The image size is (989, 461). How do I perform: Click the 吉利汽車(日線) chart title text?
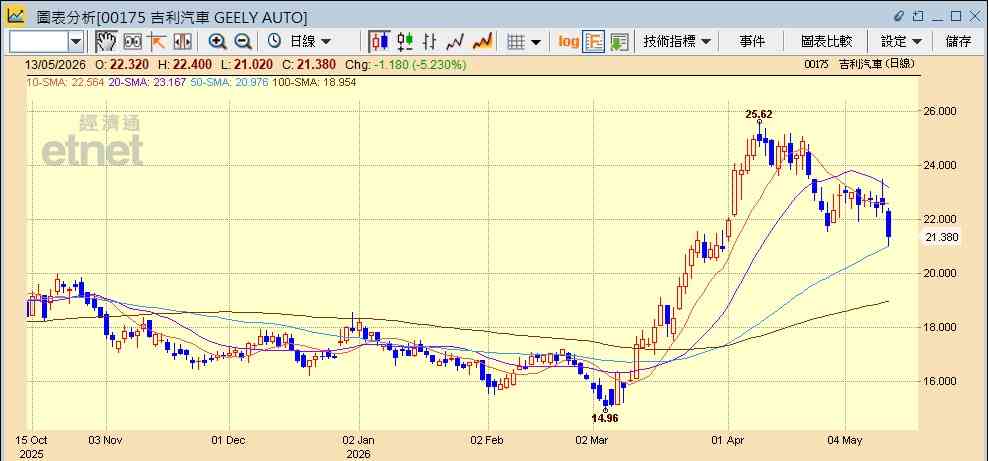point(877,64)
